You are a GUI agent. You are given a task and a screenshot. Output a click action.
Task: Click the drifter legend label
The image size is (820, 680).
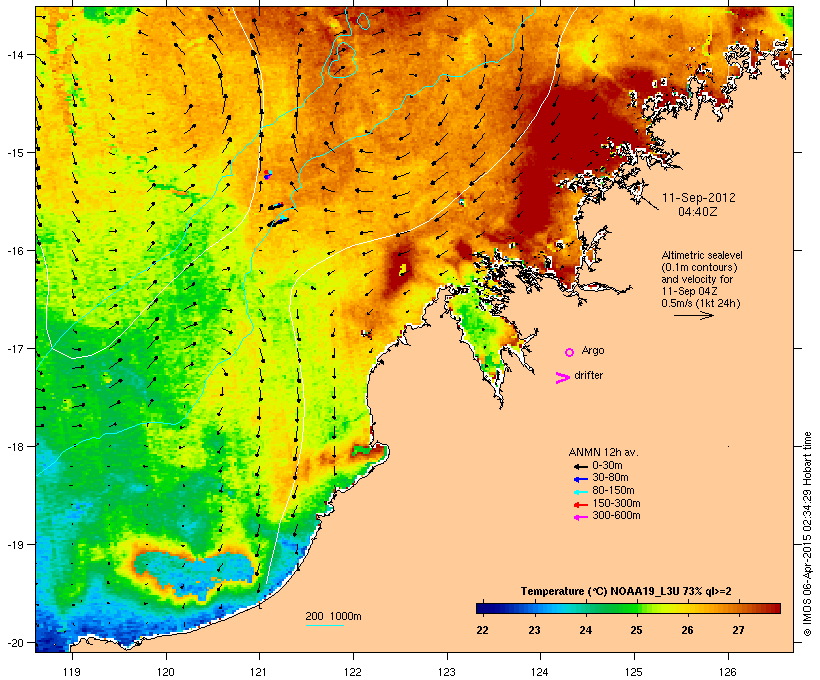click(x=588, y=375)
